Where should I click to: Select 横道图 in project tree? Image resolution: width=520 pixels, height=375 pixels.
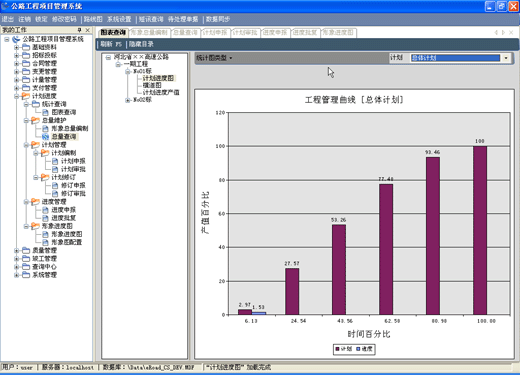coord(152,85)
